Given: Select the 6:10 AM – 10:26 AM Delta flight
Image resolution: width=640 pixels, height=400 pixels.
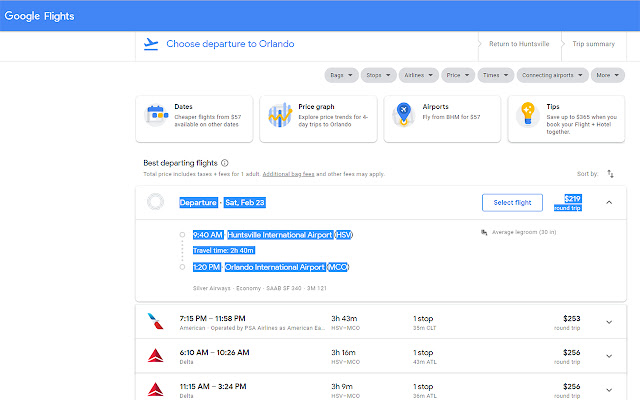Looking at the screenshot, I should (381, 356).
